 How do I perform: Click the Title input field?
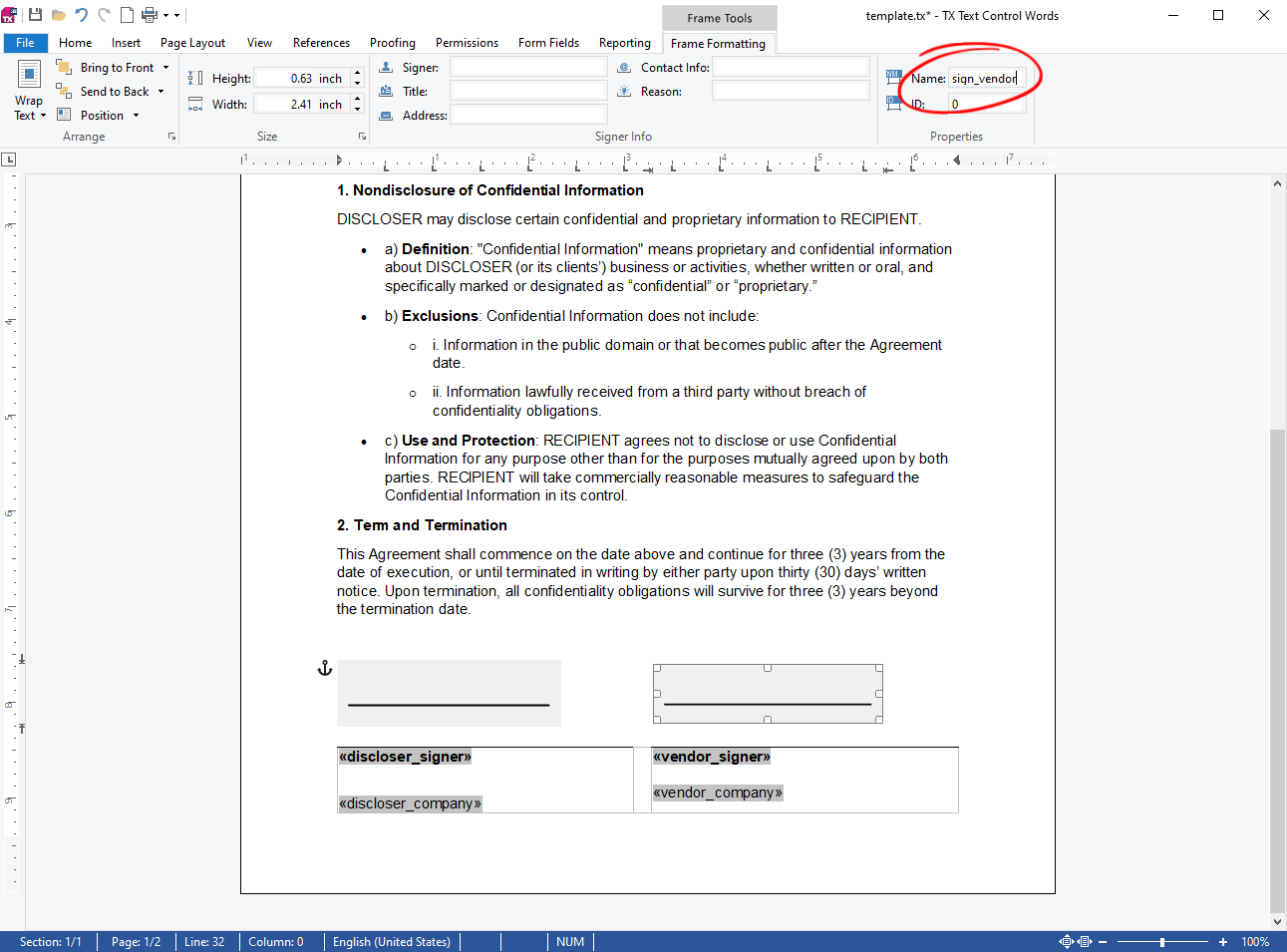click(528, 91)
